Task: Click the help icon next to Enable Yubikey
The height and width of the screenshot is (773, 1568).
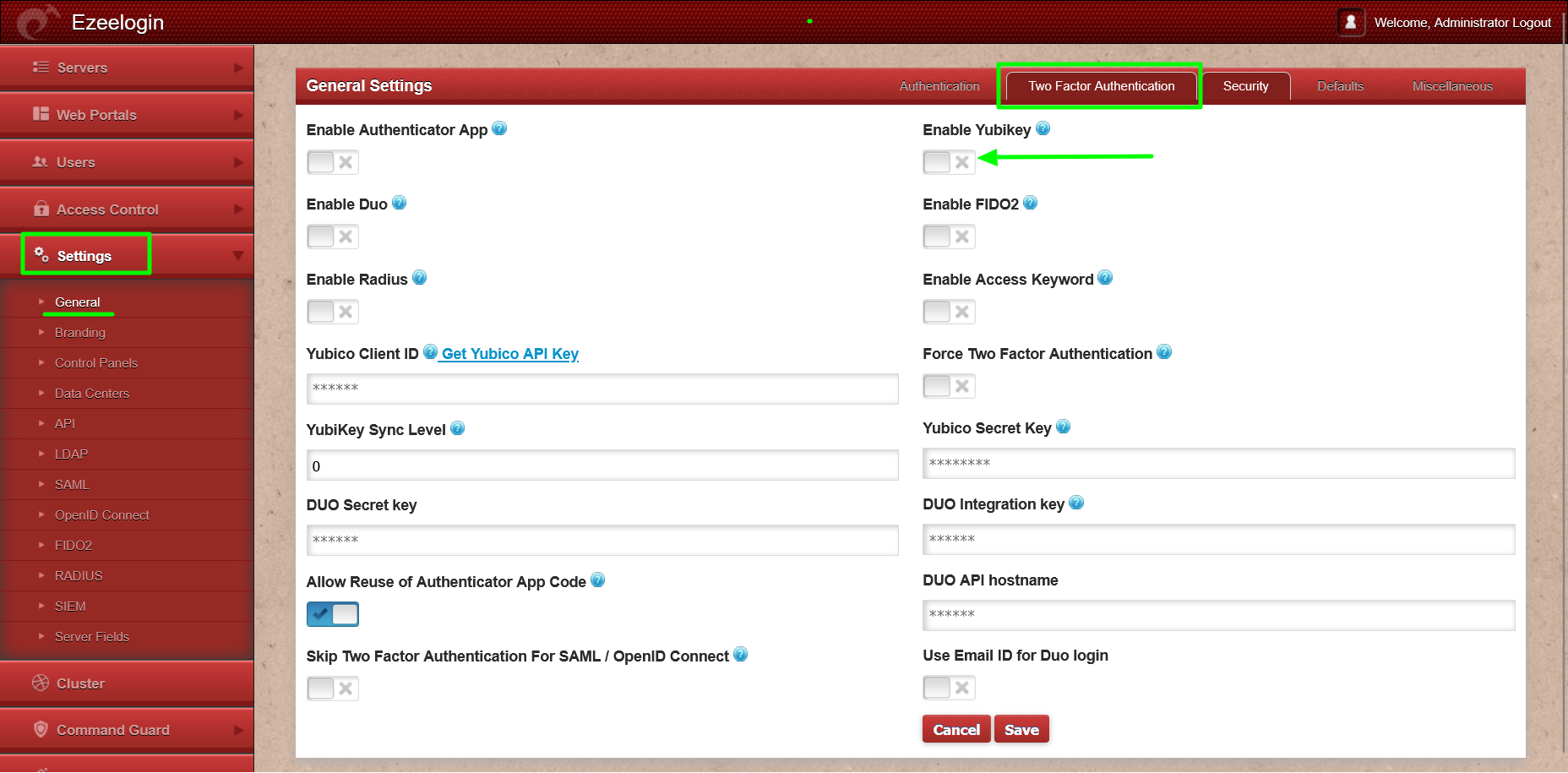Action: [x=1043, y=128]
